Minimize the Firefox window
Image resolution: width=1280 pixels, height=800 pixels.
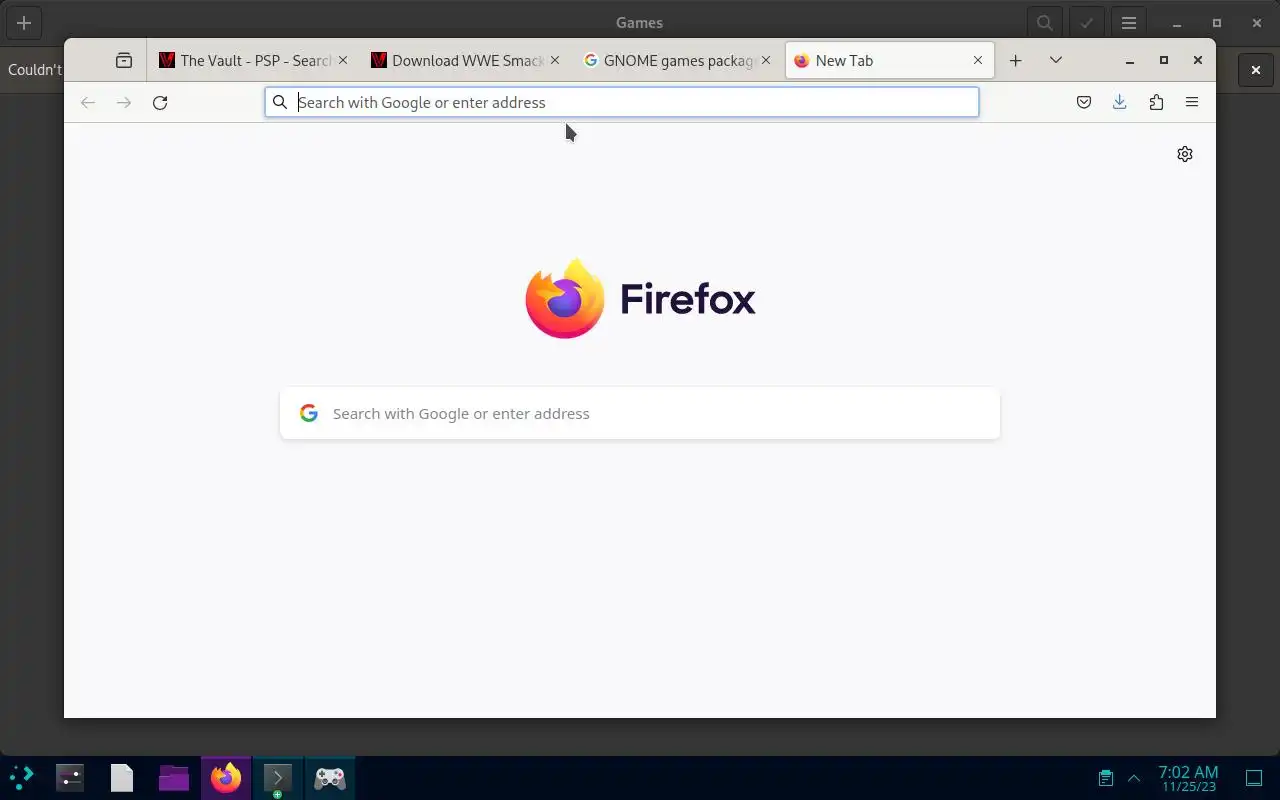coord(1130,60)
